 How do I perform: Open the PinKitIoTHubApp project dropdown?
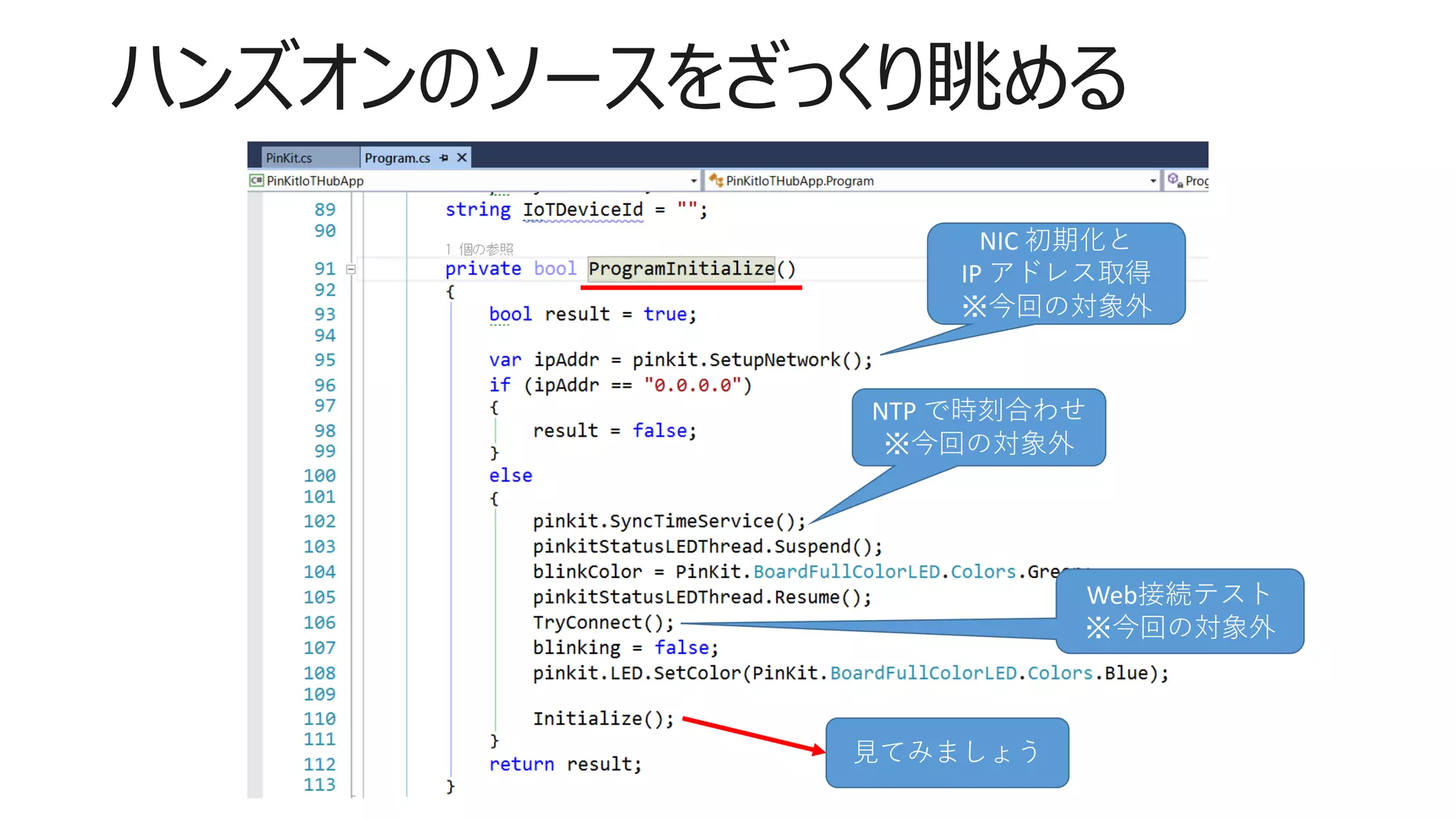[x=694, y=181]
